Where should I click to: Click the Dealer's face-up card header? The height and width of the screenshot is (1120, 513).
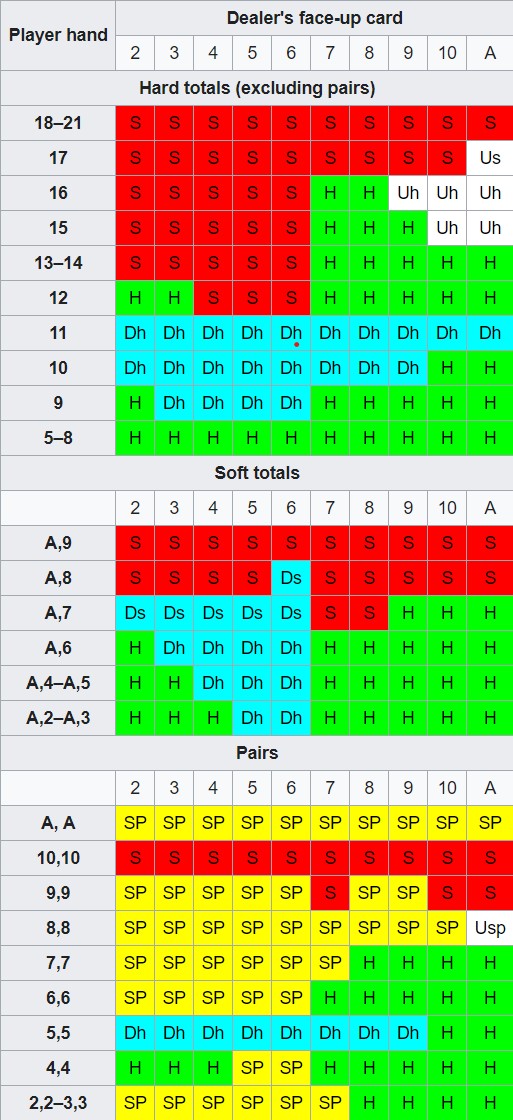coord(314,18)
